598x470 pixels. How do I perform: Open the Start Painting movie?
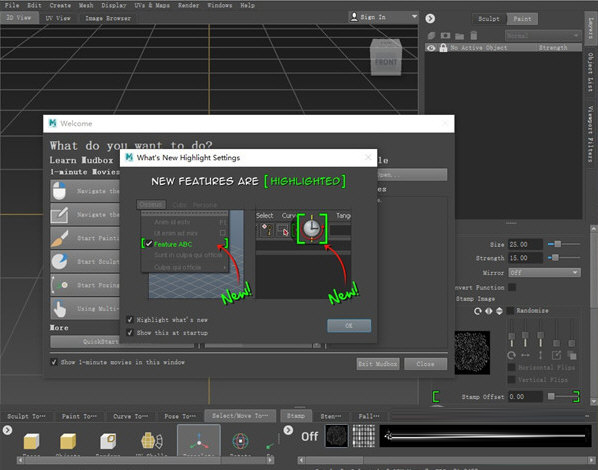tap(85, 238)
